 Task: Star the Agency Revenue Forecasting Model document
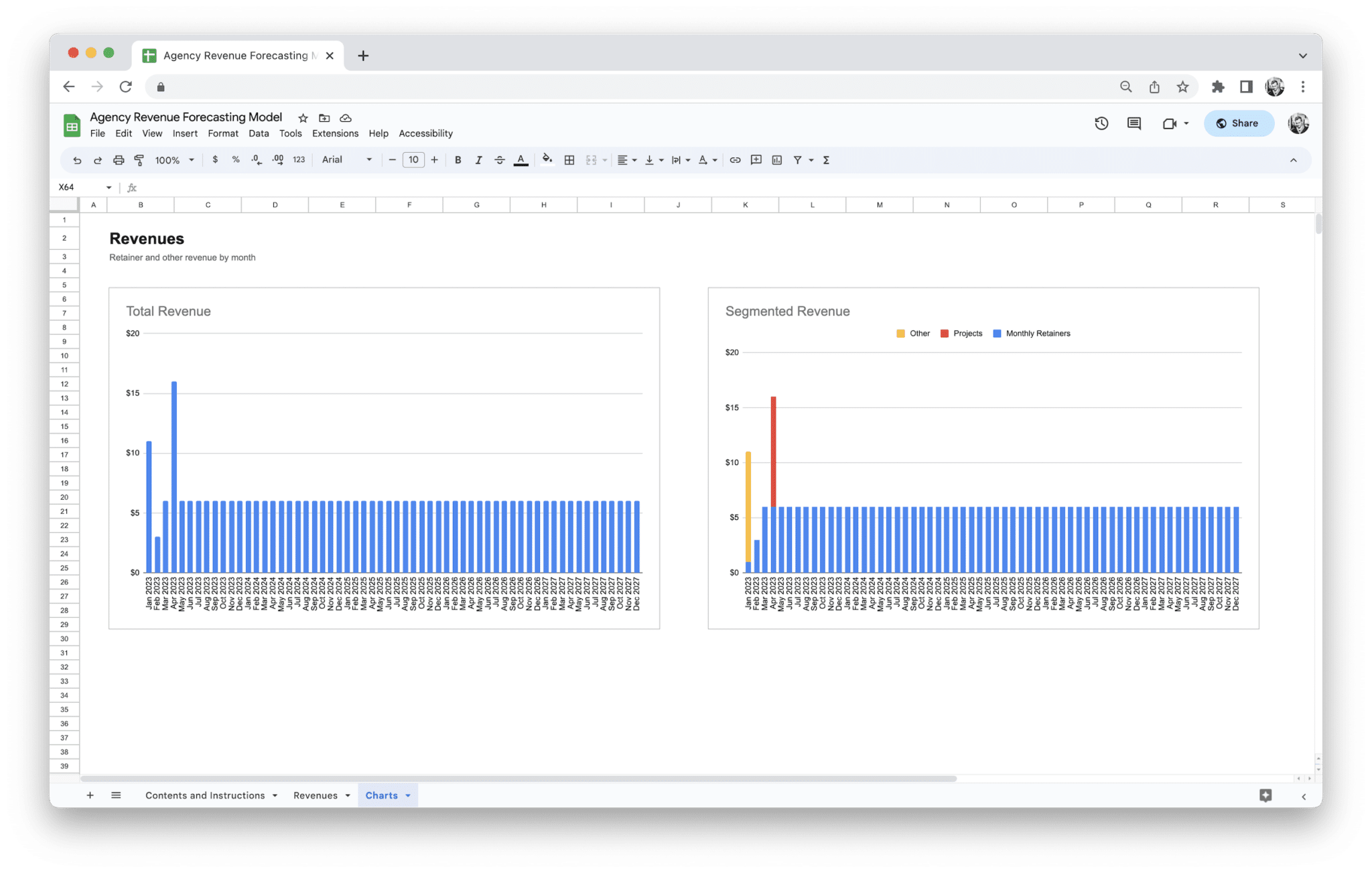pyautogui.click(x=303, y=118)
